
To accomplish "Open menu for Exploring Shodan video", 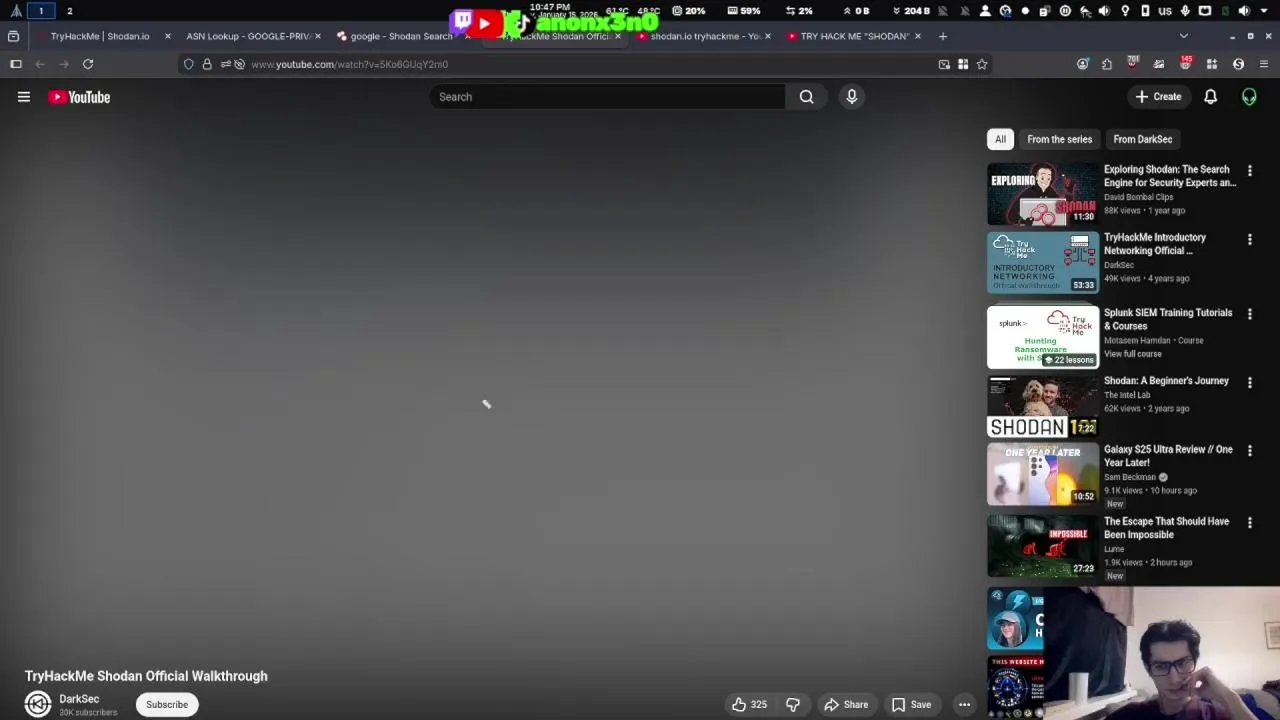I will pyautogui.click(x=1249, y=171).
